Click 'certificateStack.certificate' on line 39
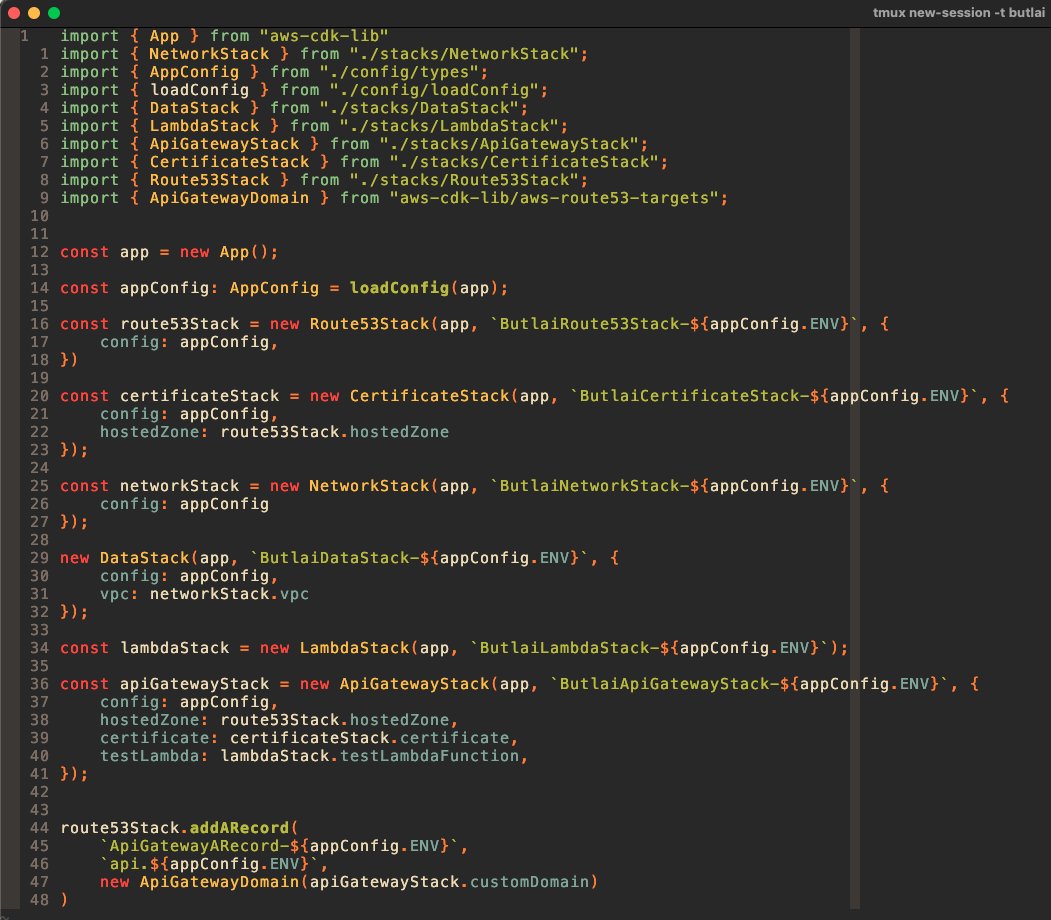The width and height of the screenshot is (1051, 920). pos(369,738)
